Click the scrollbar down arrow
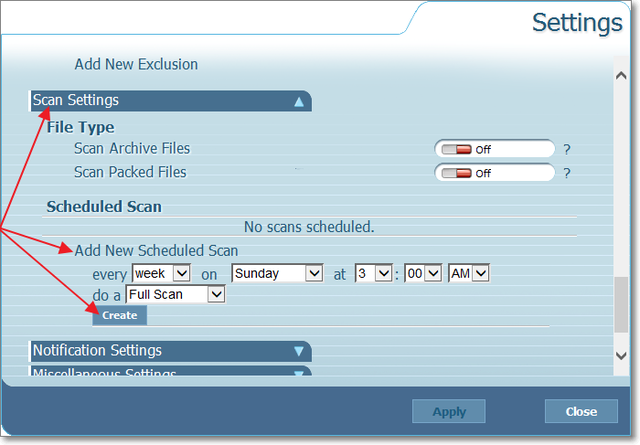The width and height of the screenshot is (640, 445). pyautogui.click(x=621, y=355)
